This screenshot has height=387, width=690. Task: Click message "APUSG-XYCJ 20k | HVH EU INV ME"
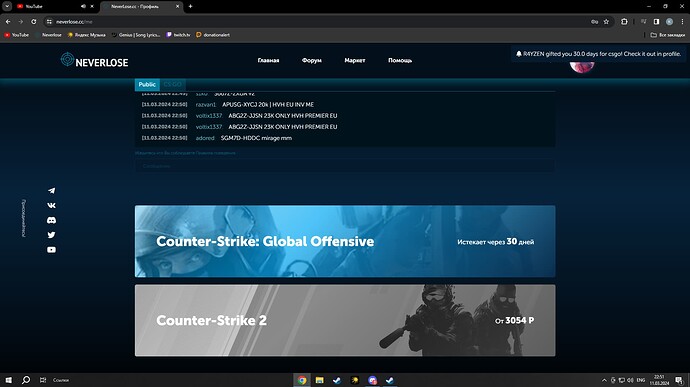(268, 105)
